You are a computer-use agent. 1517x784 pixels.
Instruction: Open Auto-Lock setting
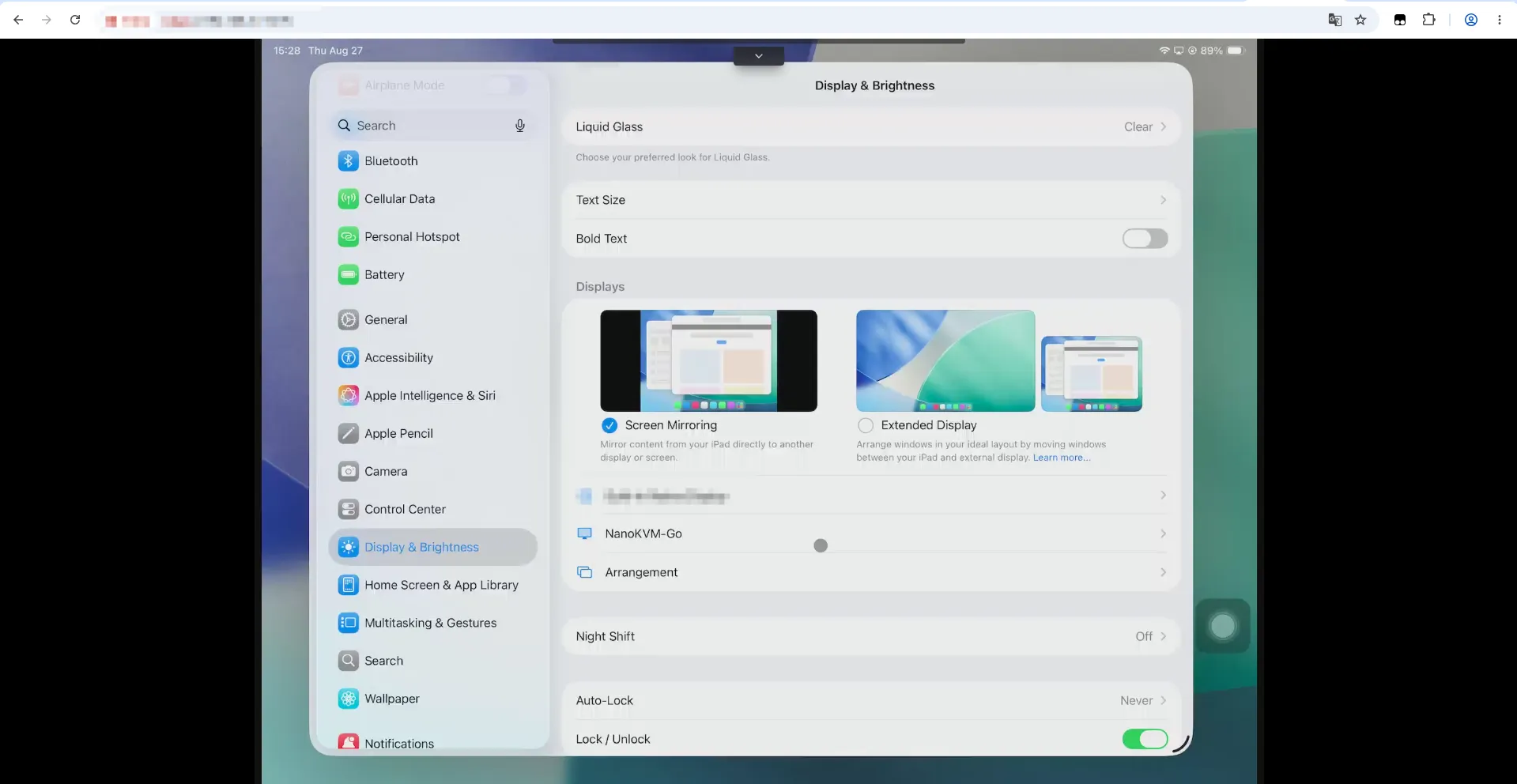[x=871, y=701]
